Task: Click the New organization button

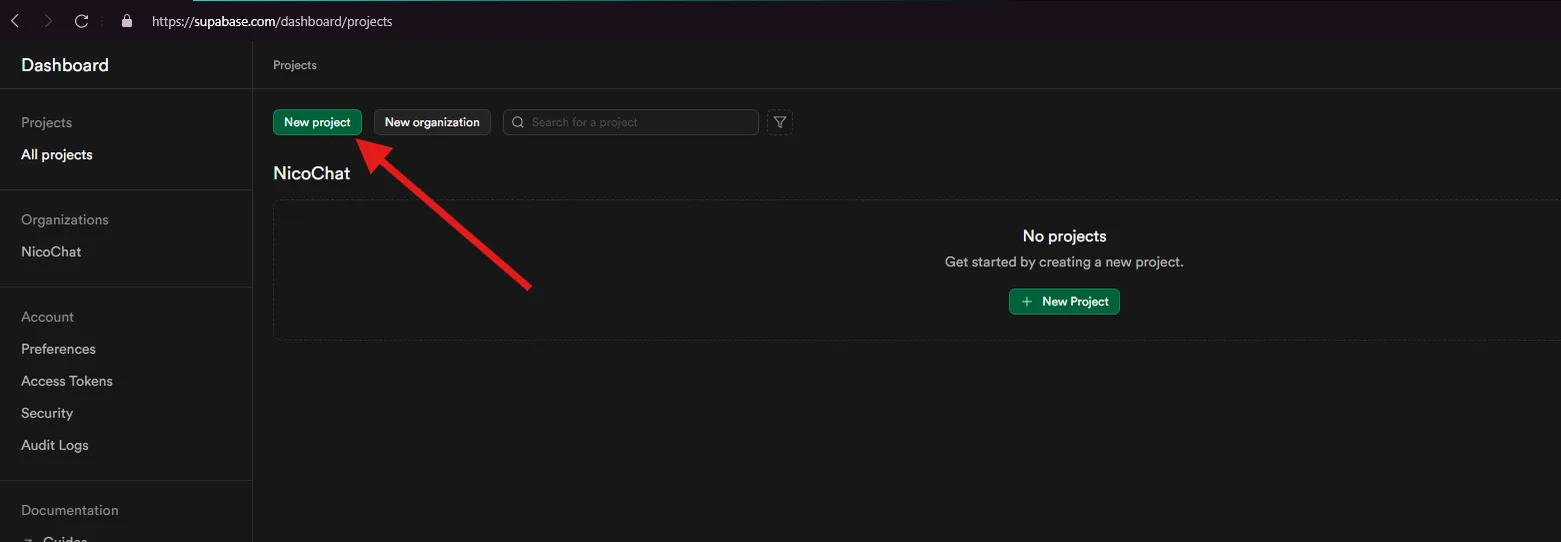Action: click(432, 122)
